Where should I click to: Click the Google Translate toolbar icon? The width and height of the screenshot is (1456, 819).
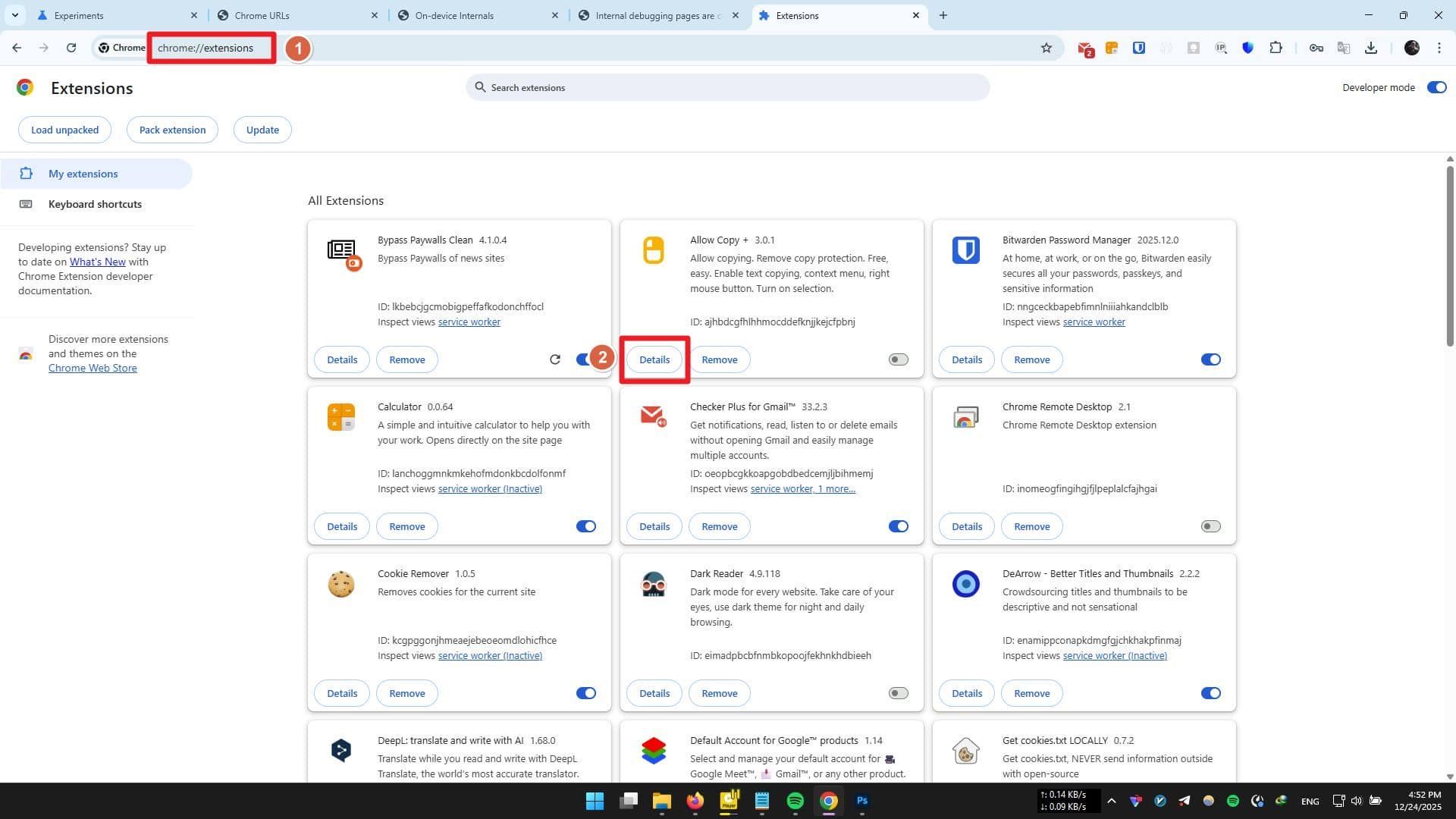(x=1343, y=48)
